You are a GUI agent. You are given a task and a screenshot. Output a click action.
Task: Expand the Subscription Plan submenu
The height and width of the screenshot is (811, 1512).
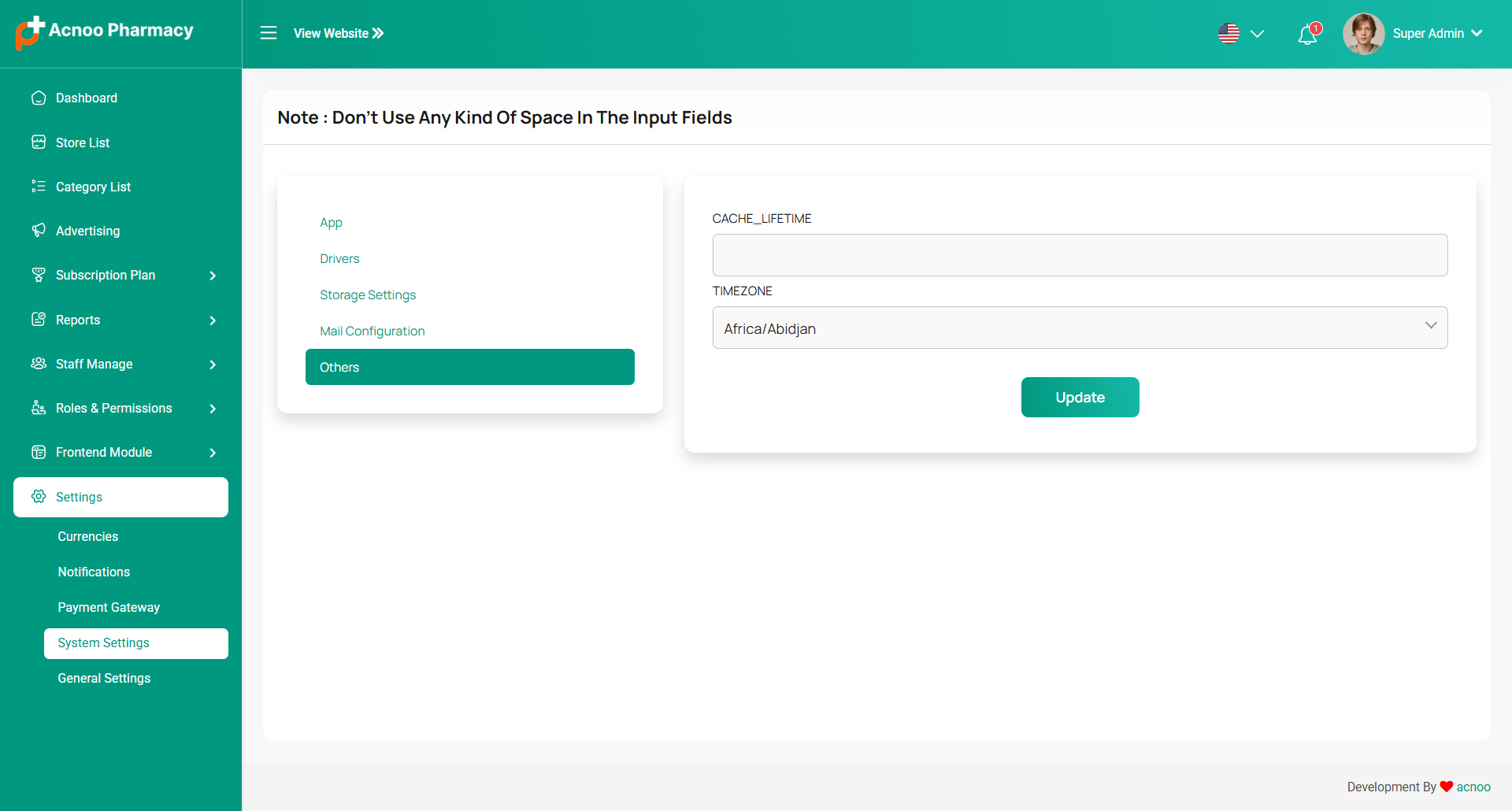[x=213, y=276]
